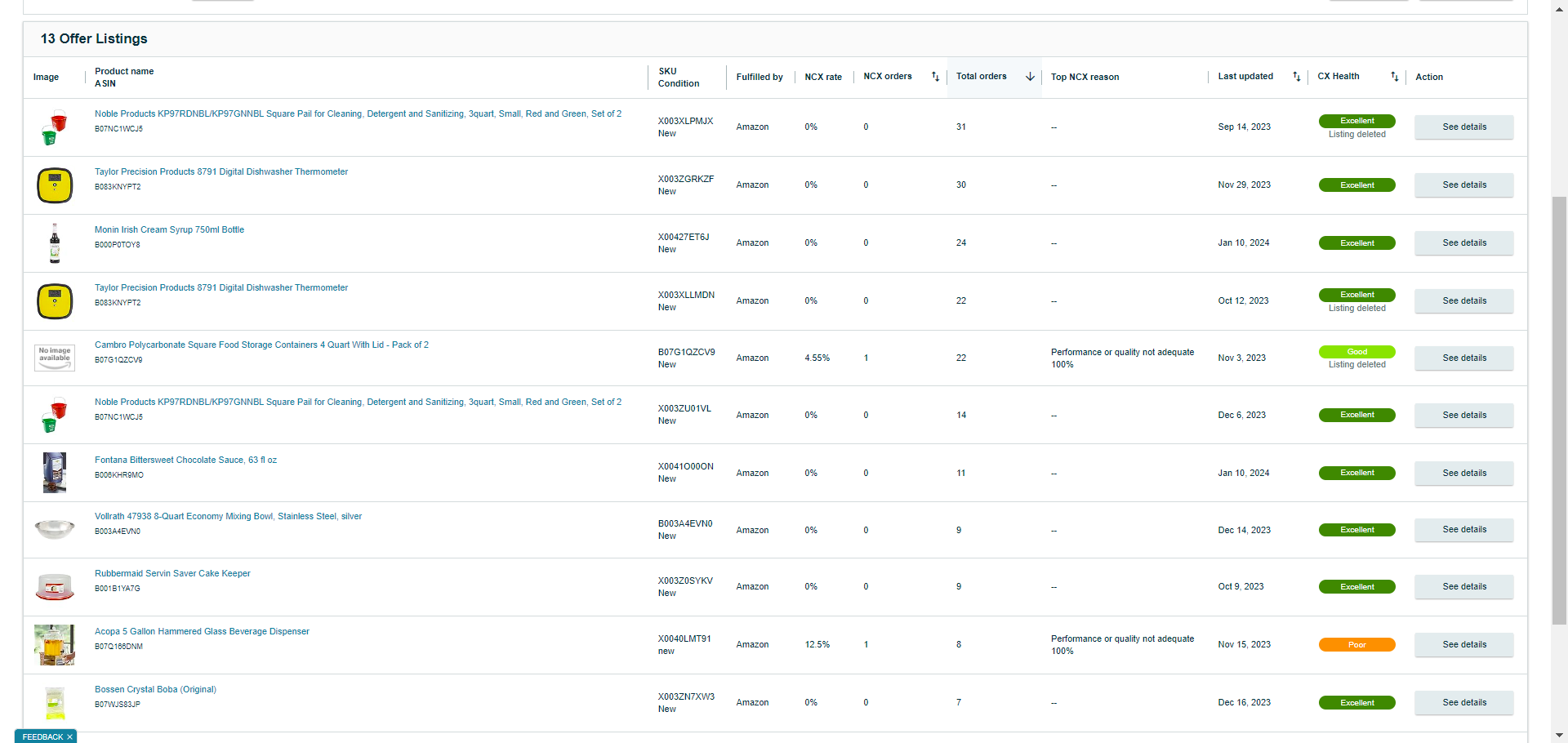Click the Product name column header

pyautogui.click(x=124, y=72)
